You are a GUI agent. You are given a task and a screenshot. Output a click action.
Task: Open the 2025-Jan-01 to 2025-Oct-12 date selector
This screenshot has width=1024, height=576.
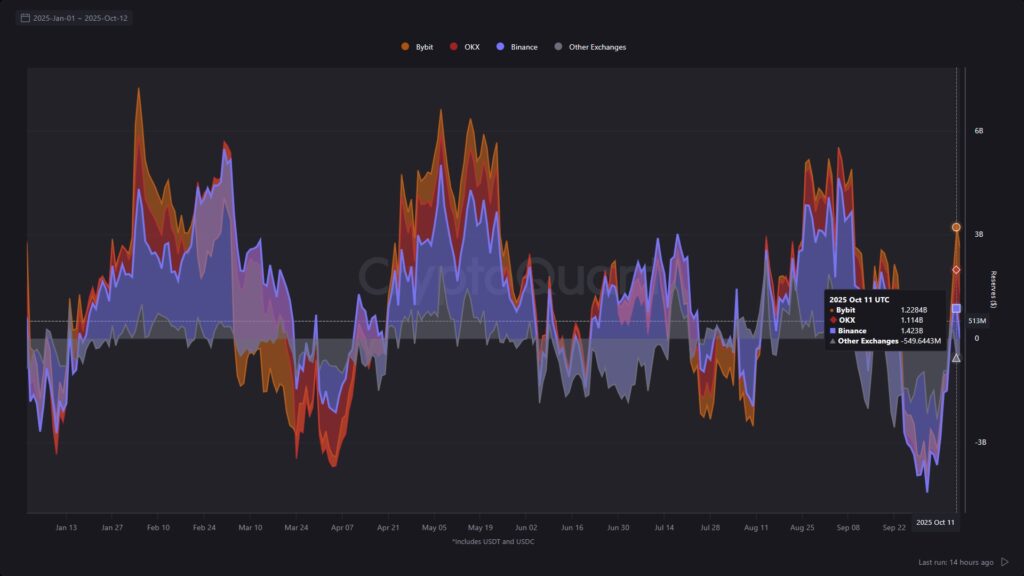[x=78, y=16]
